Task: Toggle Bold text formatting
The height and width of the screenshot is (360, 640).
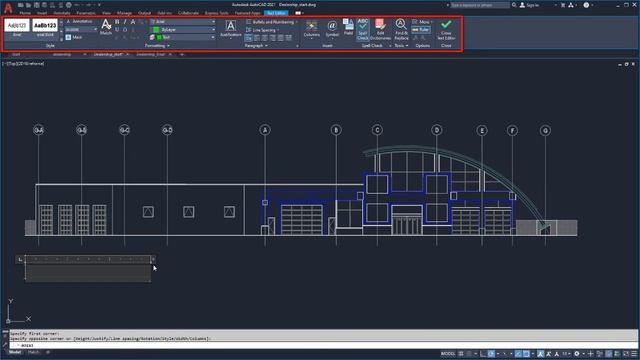Action: click(x=117, y=22)
